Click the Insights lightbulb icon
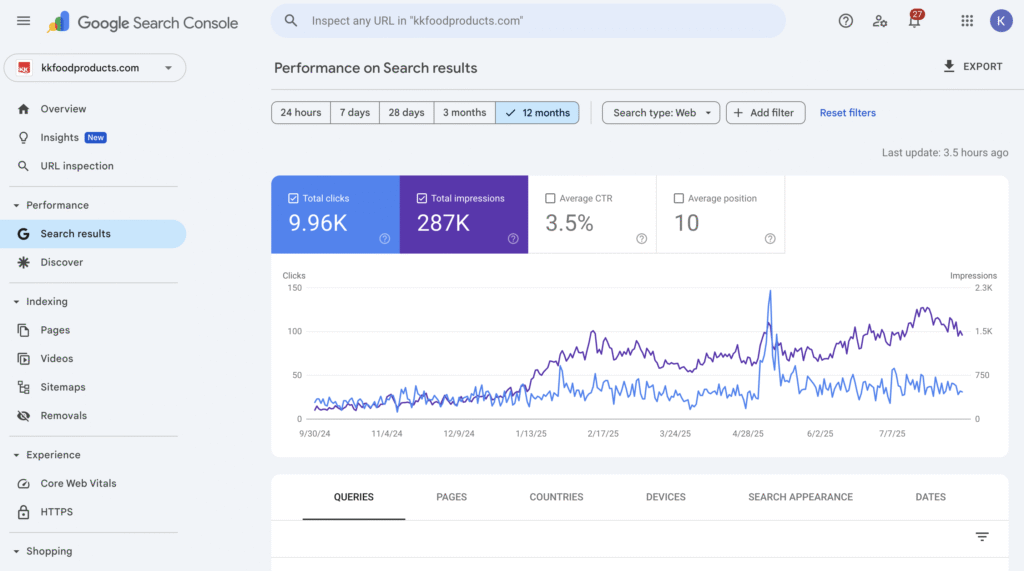Screen dimensions: 1024x571 (24, 137)
